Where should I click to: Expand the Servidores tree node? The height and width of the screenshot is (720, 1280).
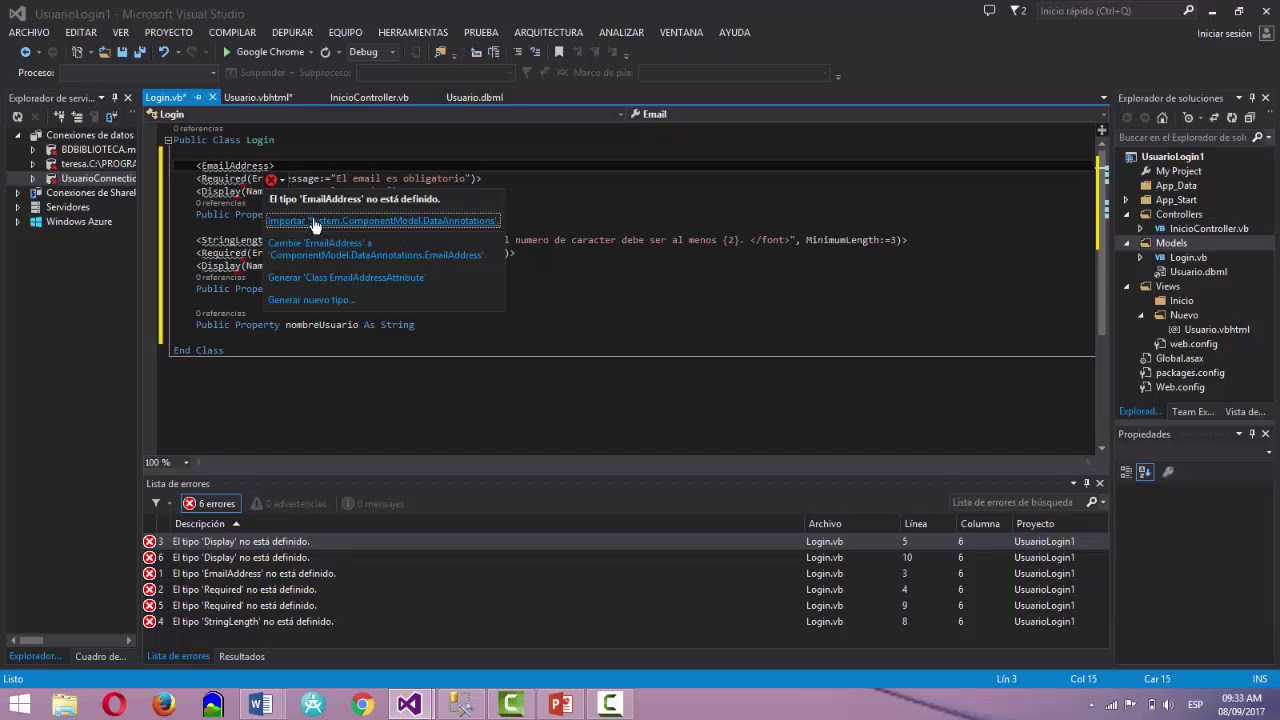pos(17,207)
